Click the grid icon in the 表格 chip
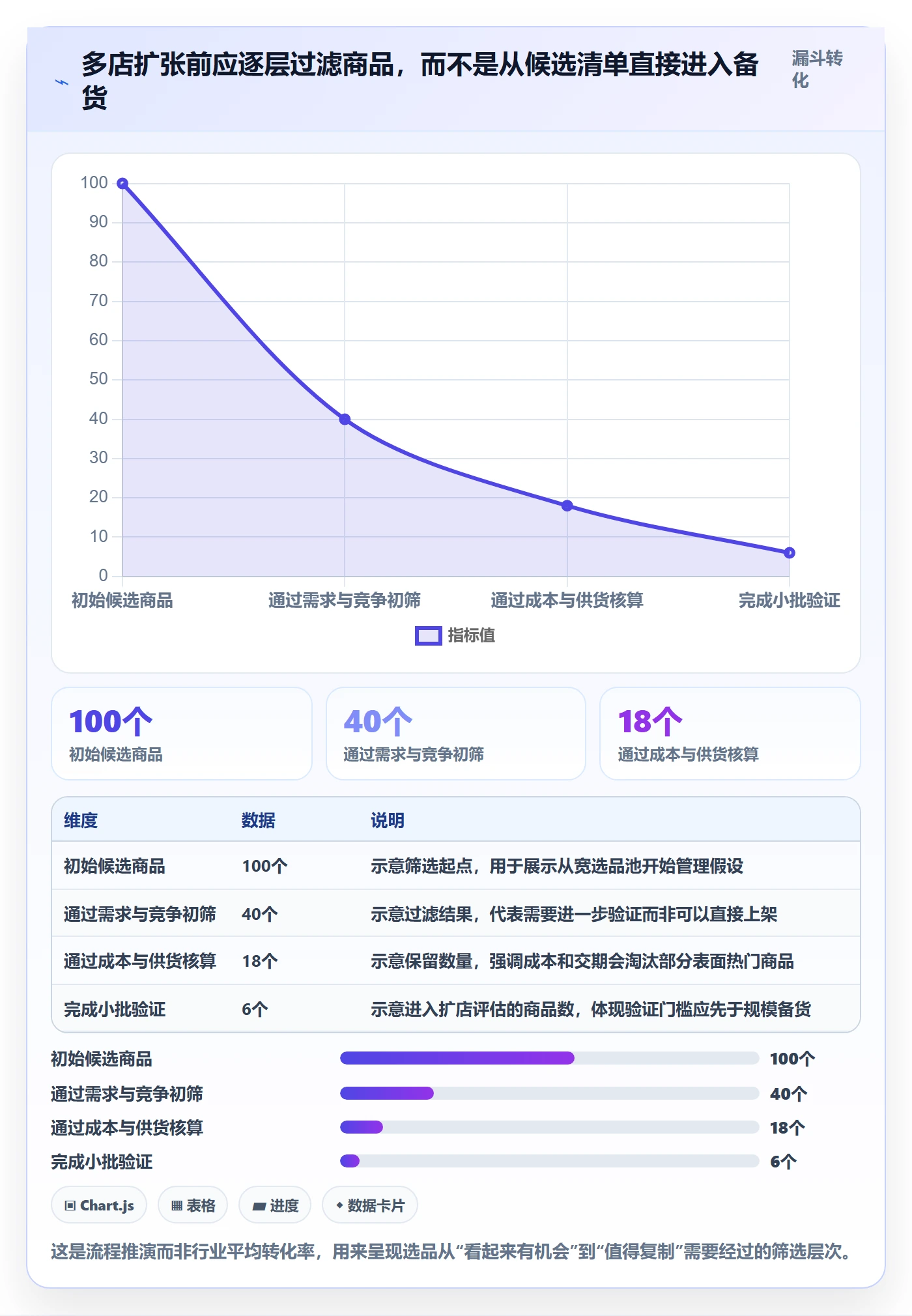912x1316 pixels. pos(177,1205)
